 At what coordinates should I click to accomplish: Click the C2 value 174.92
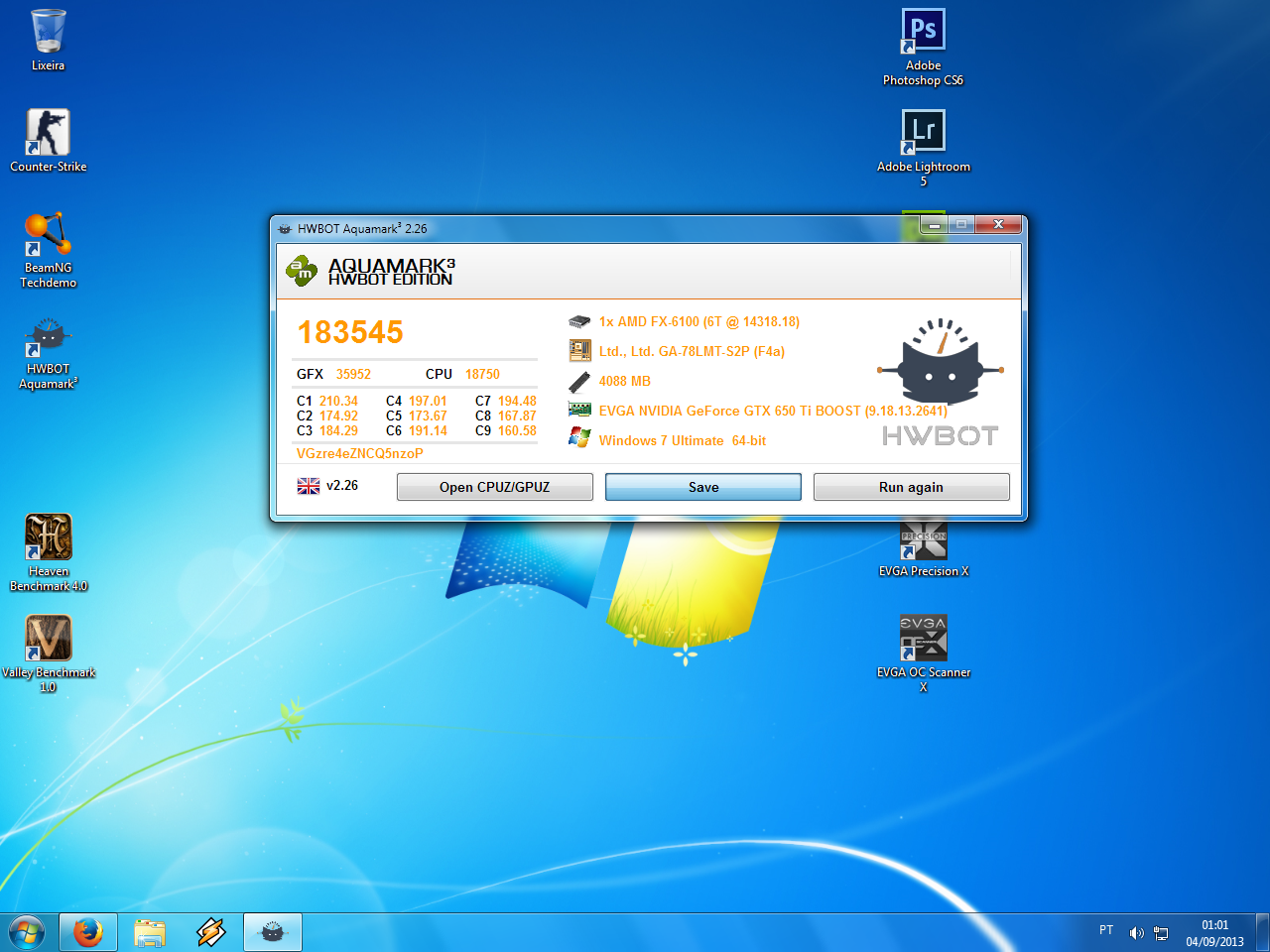tap(338, 416)
